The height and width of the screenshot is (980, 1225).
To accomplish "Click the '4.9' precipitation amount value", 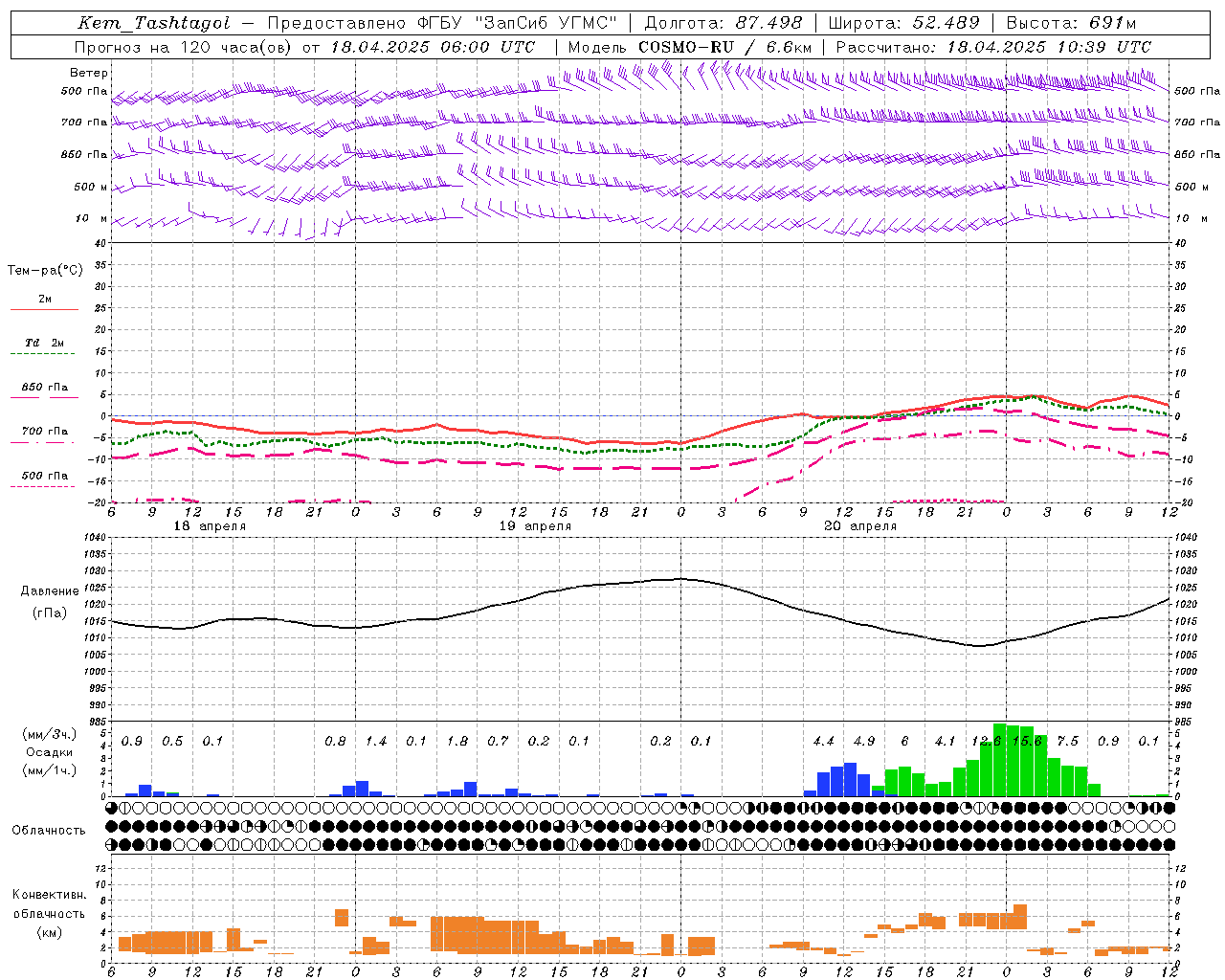I will coord(864,742).
